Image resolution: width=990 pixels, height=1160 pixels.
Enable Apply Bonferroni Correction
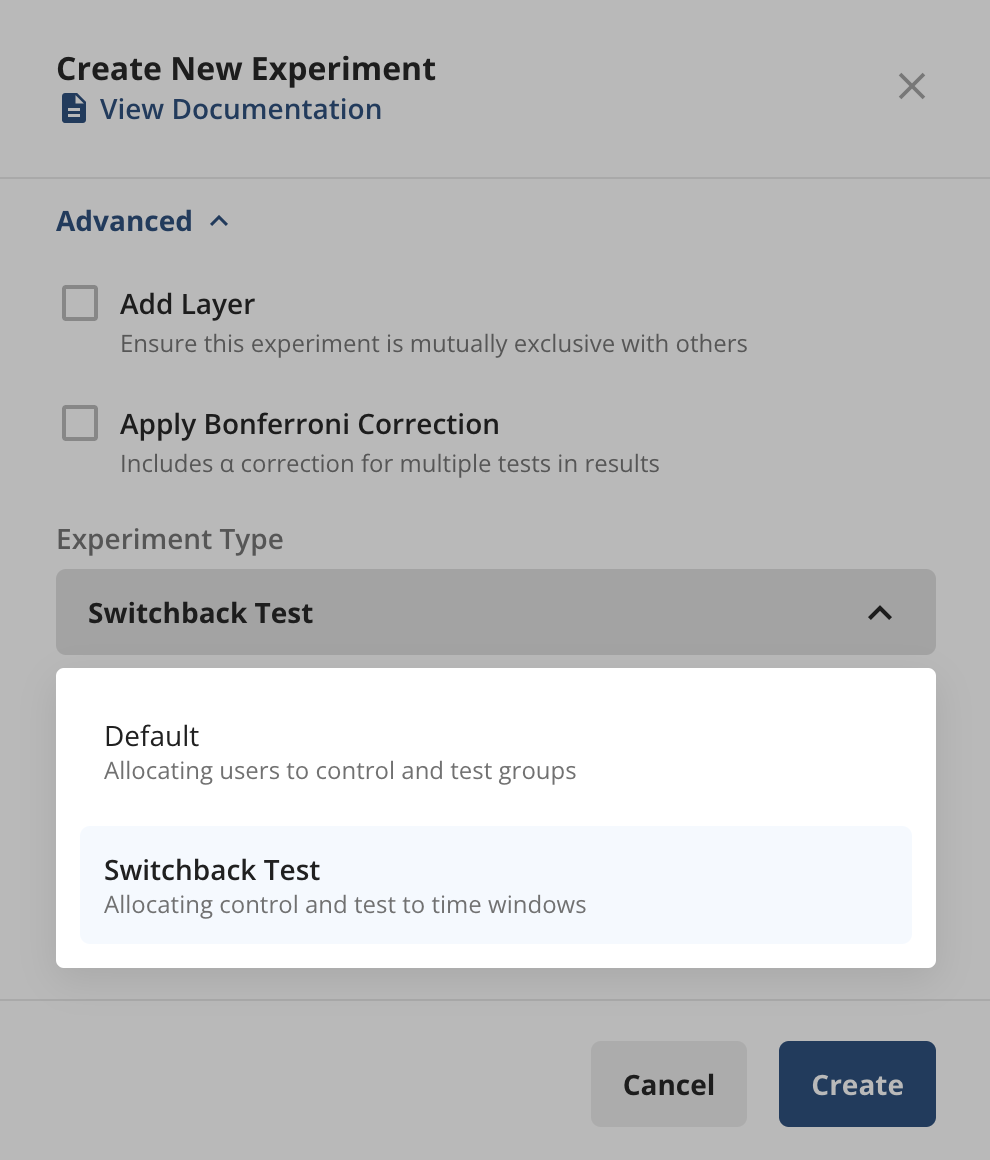79,423
